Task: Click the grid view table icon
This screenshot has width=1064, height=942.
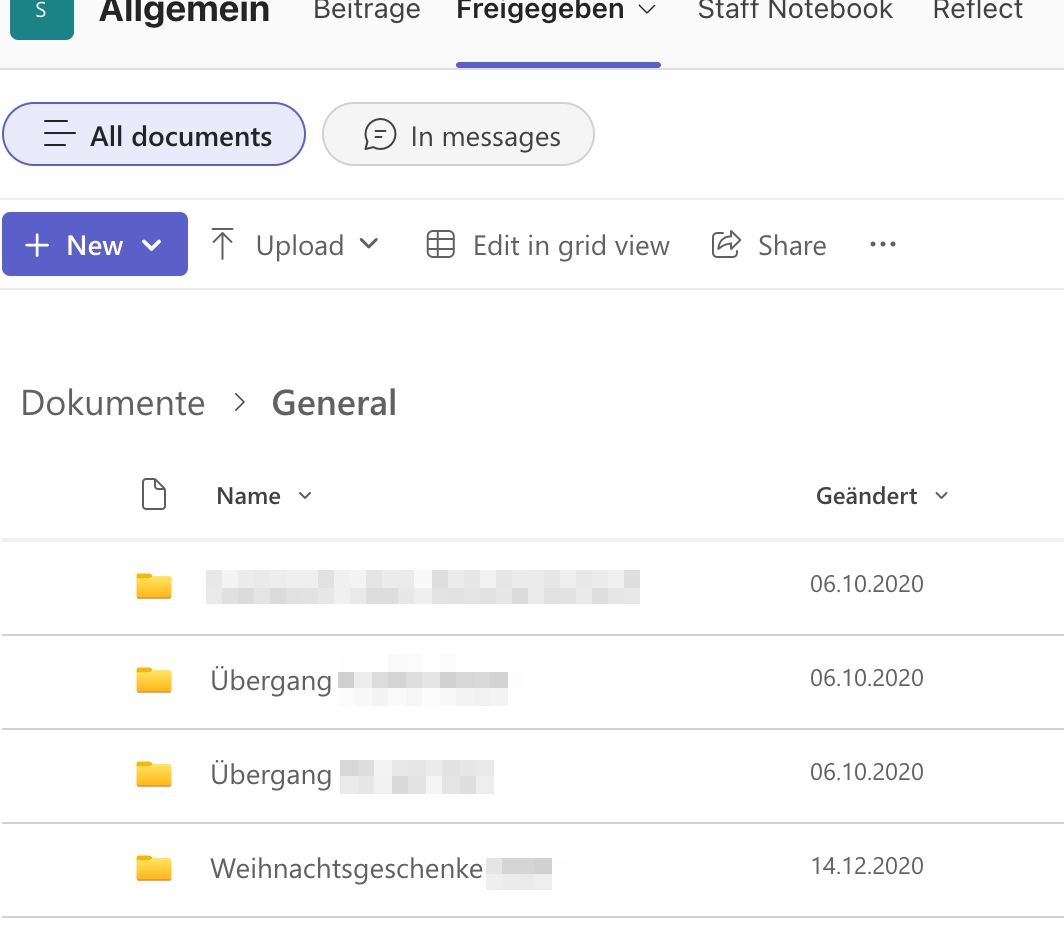Action: 441,245
